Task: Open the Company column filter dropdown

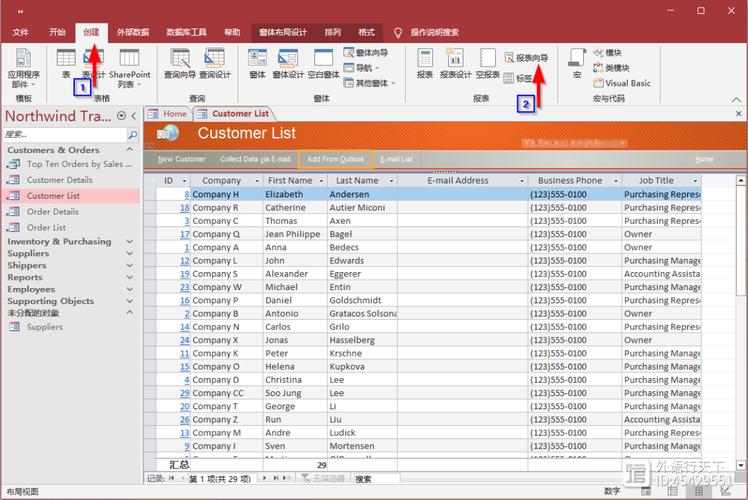Action: coord(257,181)
